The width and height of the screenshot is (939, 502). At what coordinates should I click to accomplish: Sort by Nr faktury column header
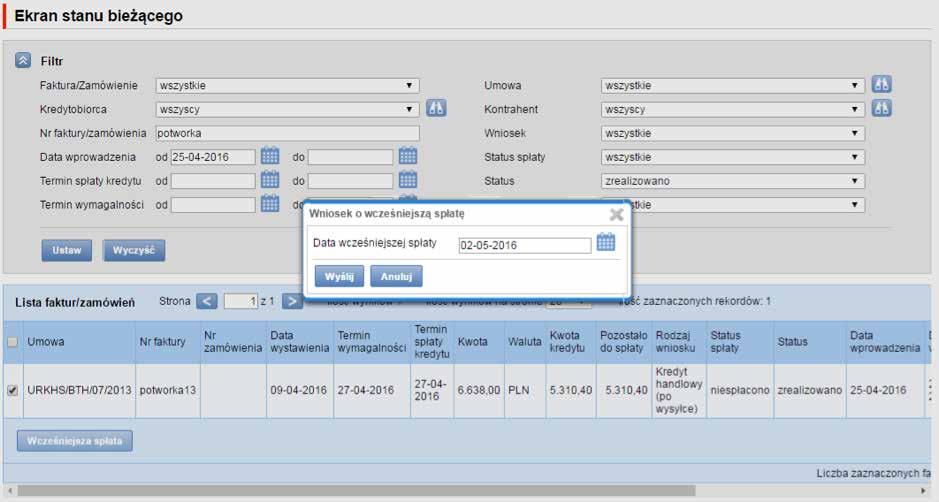pyautogui.click(x=162, y=342)
